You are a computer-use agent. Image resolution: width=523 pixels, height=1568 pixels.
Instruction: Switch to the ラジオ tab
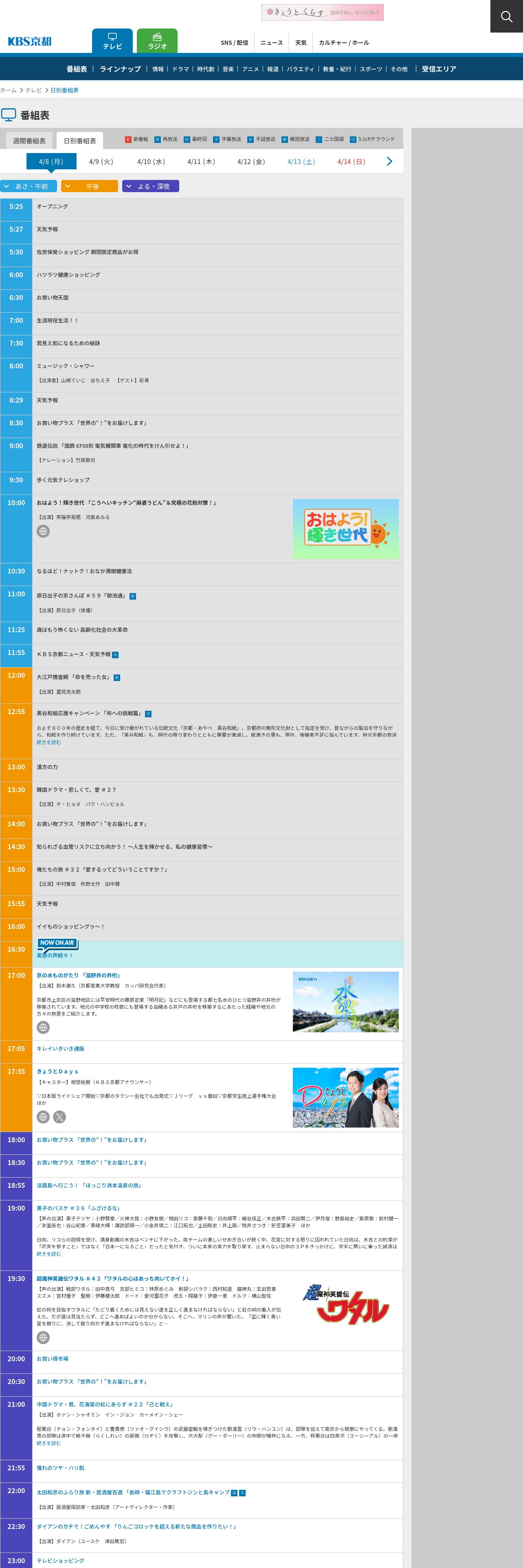tap(157, 41)
